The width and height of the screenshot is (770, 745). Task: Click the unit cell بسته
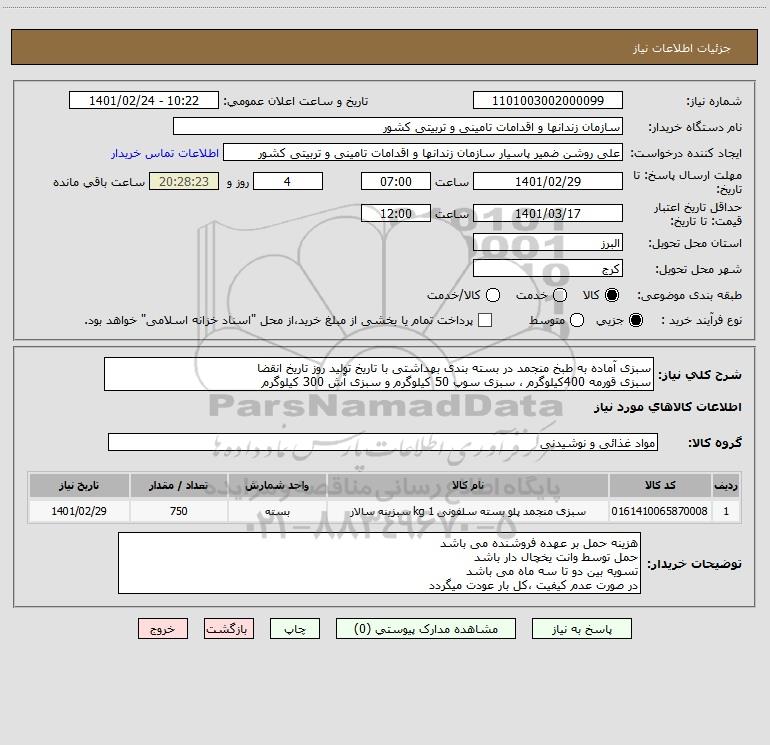(x=277, y=511)
